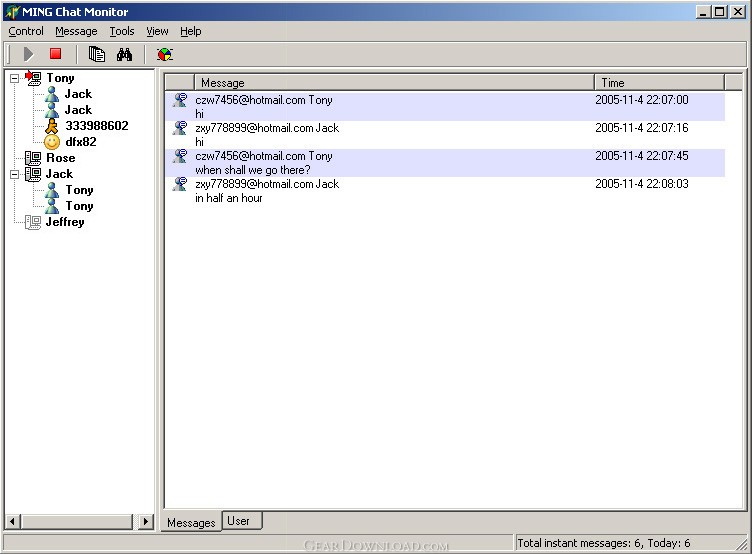Screen dimensions: 752x554
Task: Click the copy documents toolbar icon
Action: coord(96,54)
